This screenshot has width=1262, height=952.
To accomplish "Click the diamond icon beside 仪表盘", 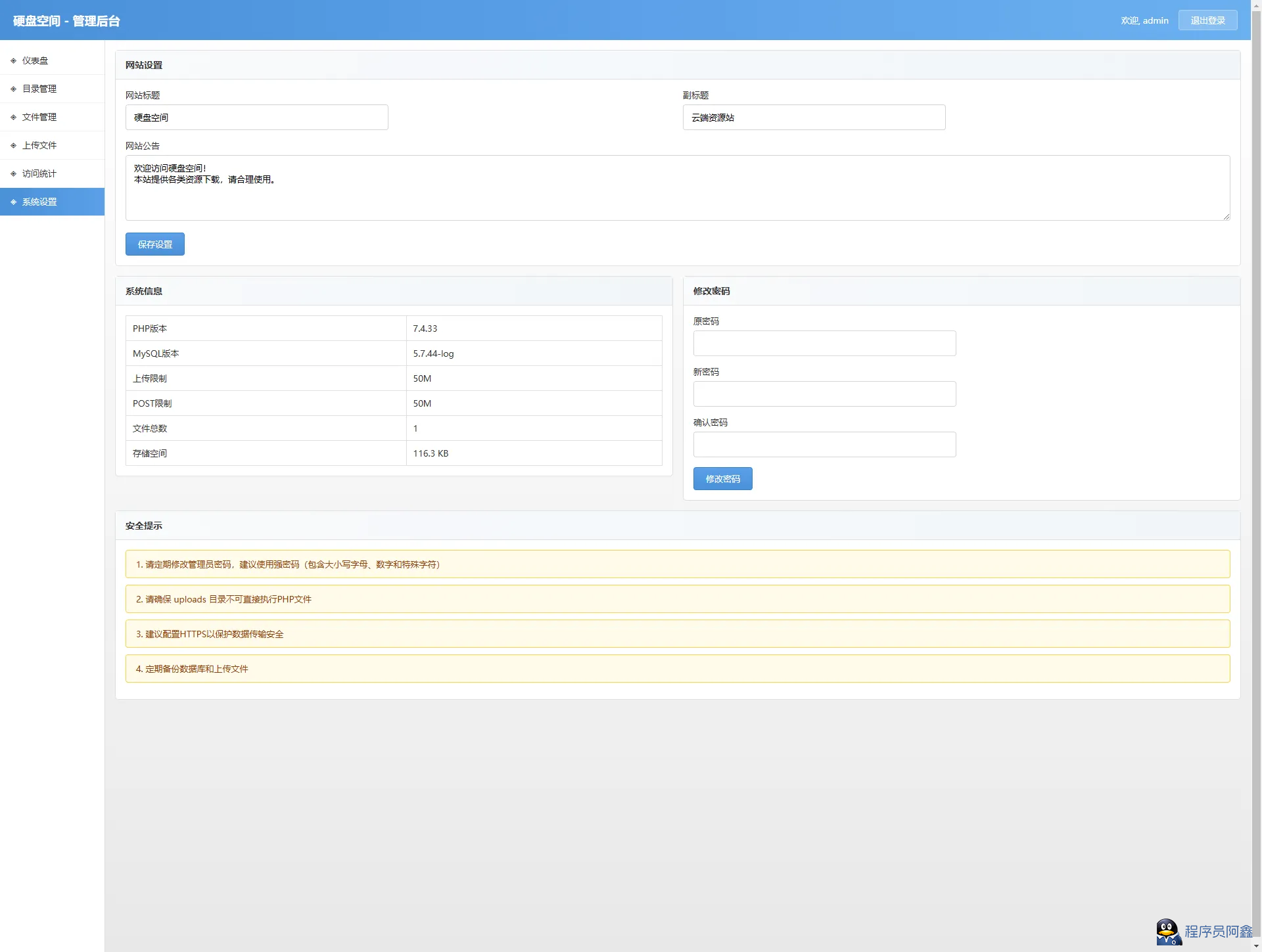I will click(x=13, y=60).
